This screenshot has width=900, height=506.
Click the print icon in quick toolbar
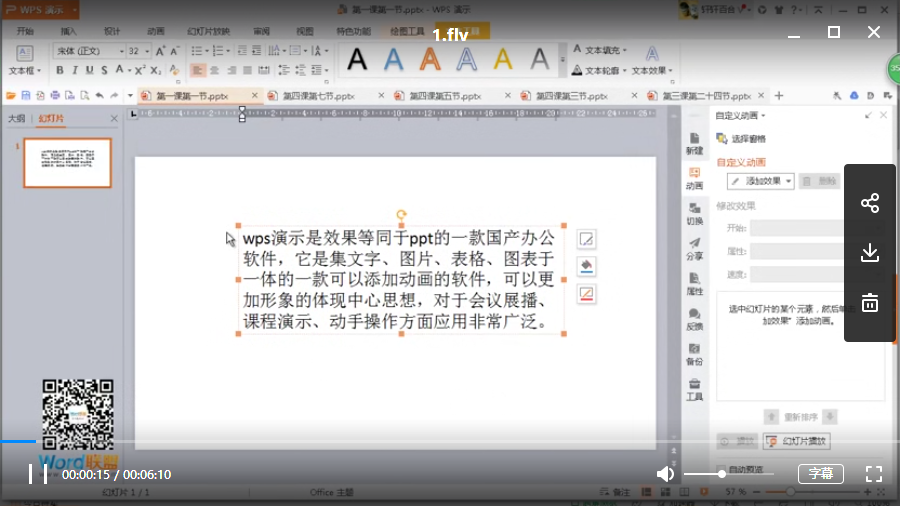click(55, 95)
